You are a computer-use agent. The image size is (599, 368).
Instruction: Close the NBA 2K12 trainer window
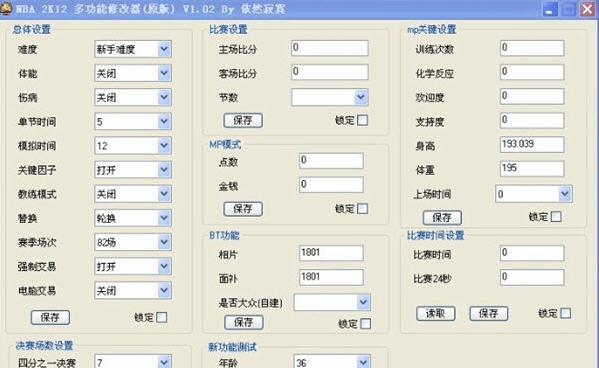click(x=587, y=9)
